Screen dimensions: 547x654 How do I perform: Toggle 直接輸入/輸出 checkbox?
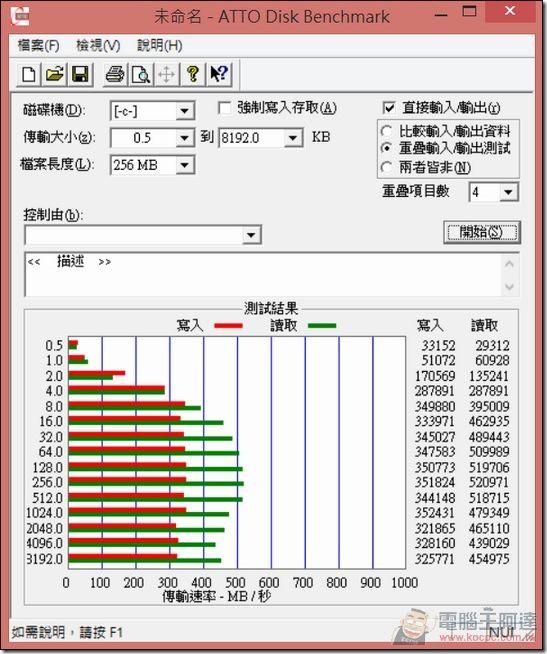click(389, 108)
